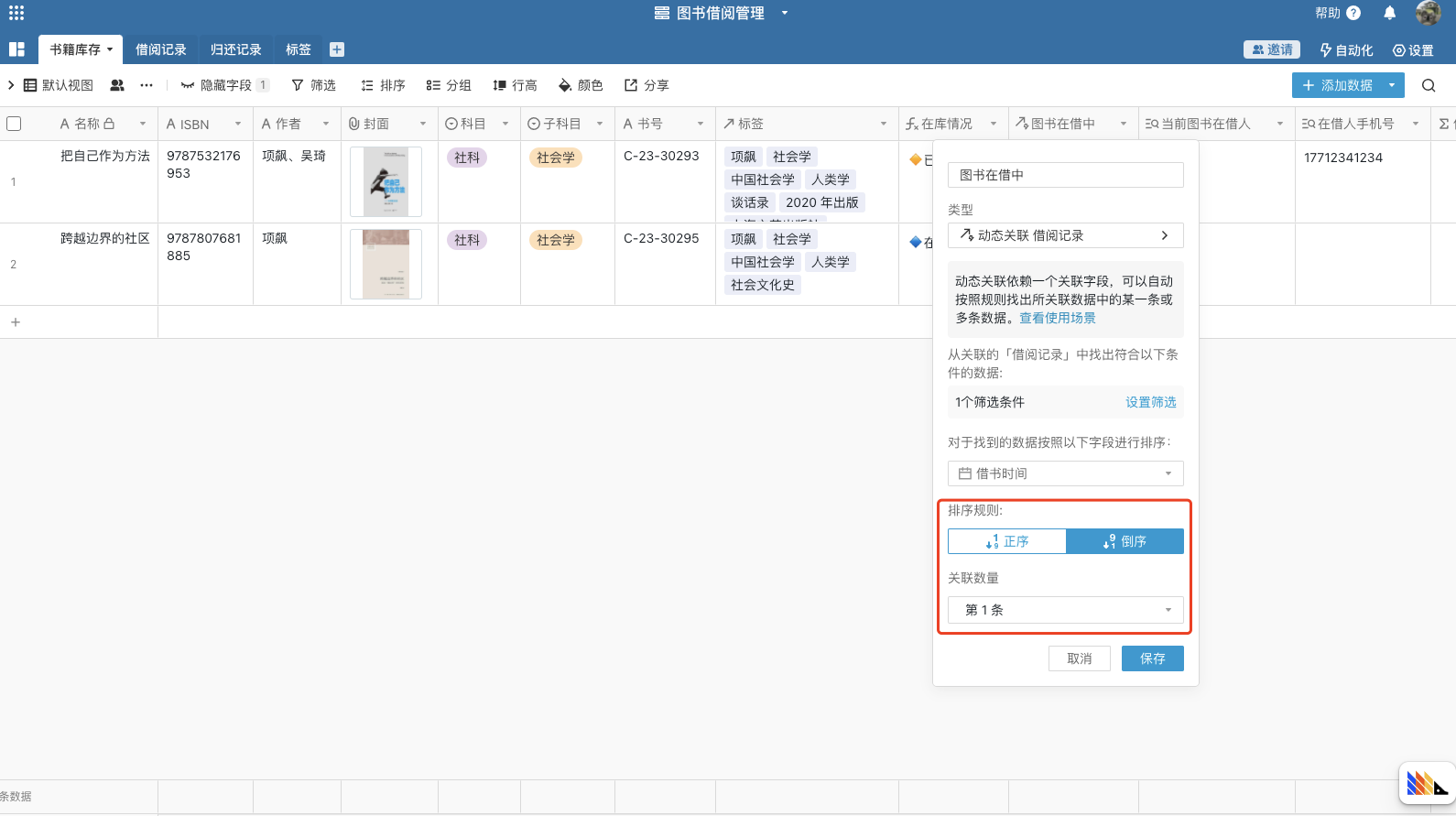Open the 封面 column dropdown arrow
The height and width of the screenshot is (816, 1456).
[x=423, y=124]
